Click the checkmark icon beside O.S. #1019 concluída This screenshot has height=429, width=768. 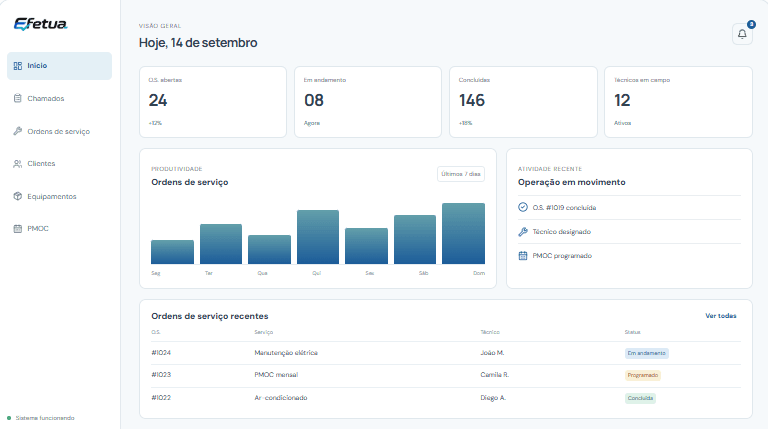click(x=523, y=207)
